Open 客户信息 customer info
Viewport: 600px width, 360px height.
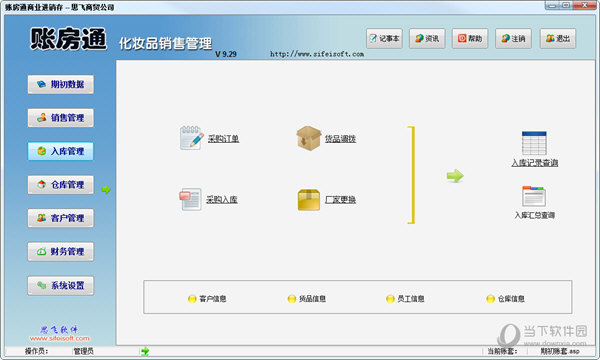coord(213,299)
